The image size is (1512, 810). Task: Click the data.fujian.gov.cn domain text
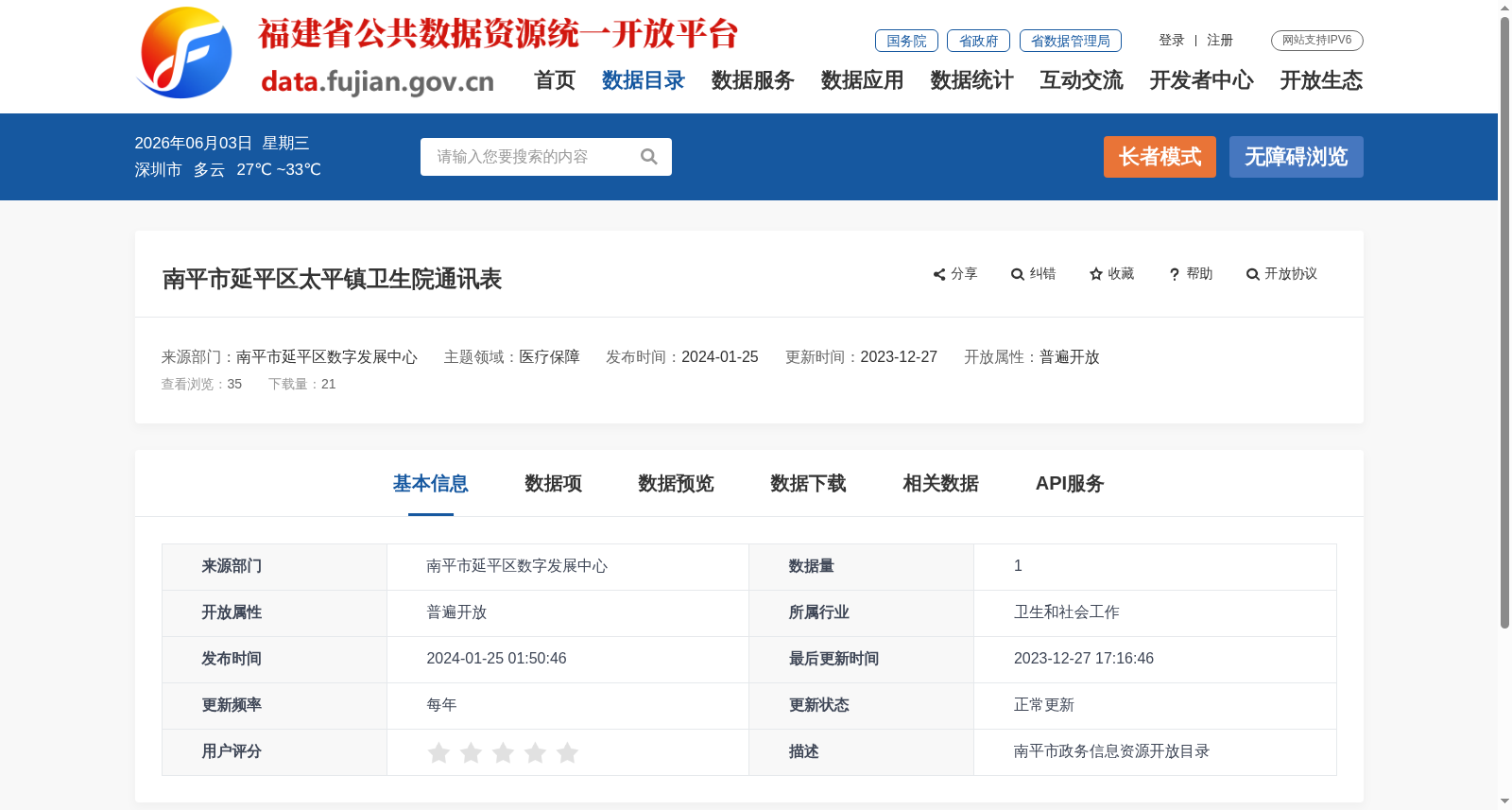pos(378,82)
